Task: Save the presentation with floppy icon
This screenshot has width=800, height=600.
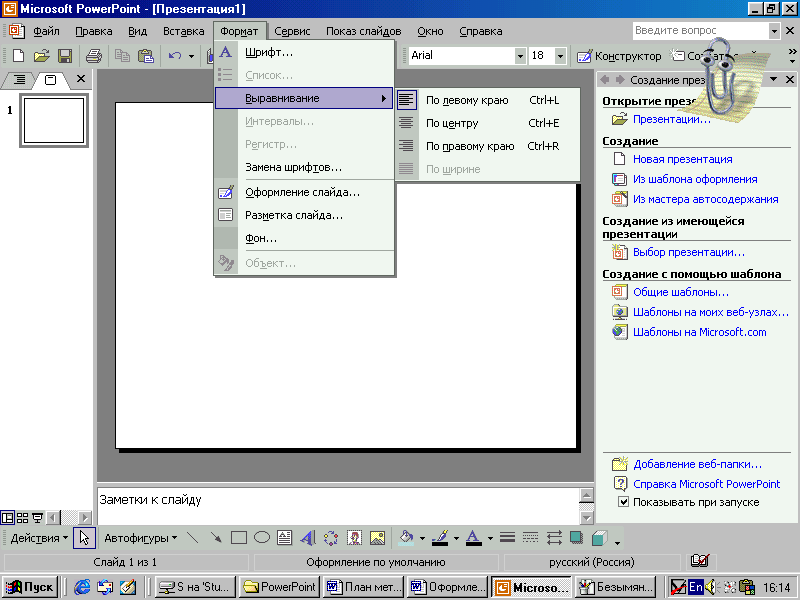Action: click(x=65, y=56)
